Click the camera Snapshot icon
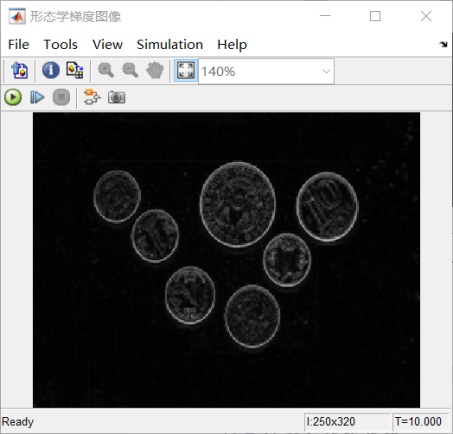The width and height of the screenshot is (453, 434). pyautogui.click(x=116, y=98)
